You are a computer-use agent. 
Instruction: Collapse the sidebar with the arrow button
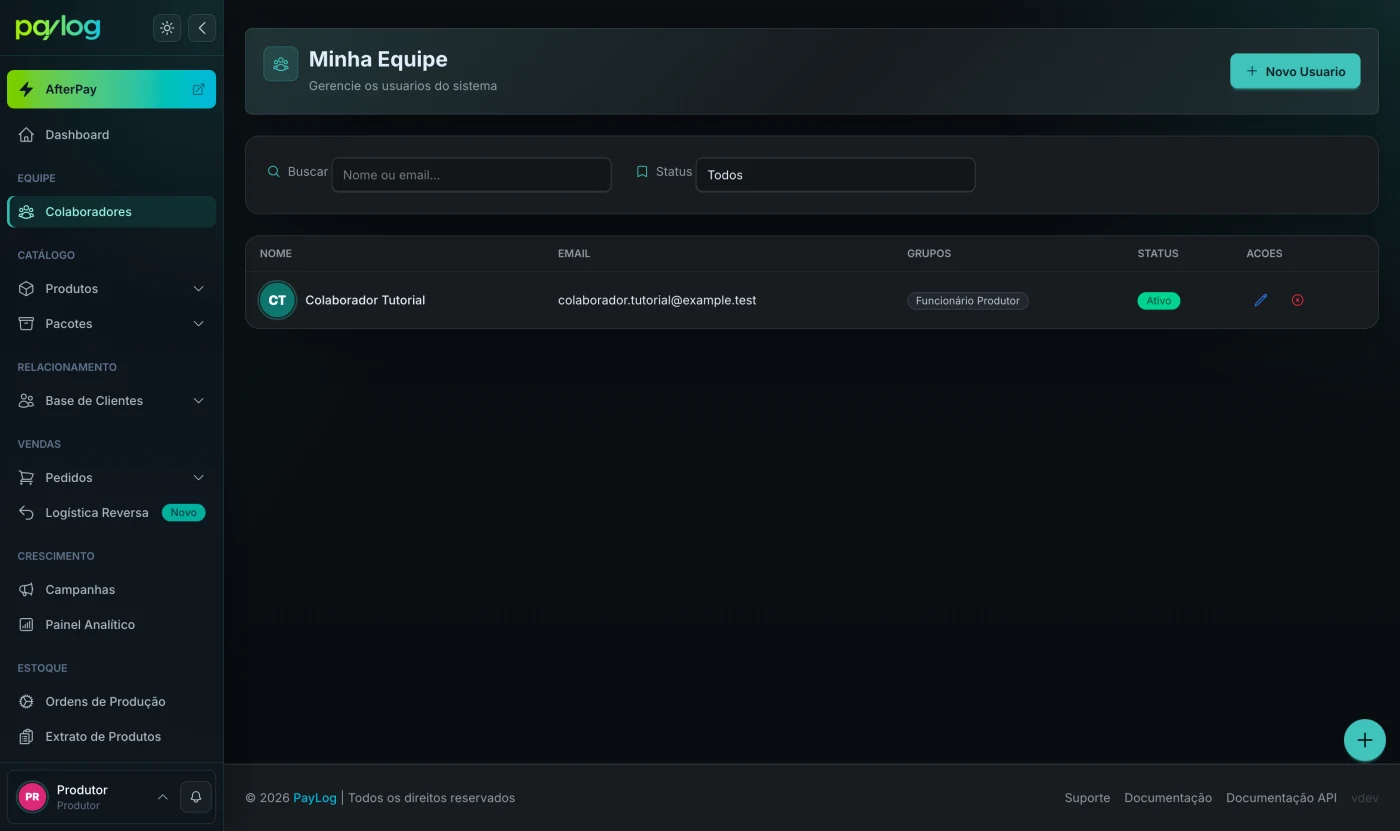(202, 28)
